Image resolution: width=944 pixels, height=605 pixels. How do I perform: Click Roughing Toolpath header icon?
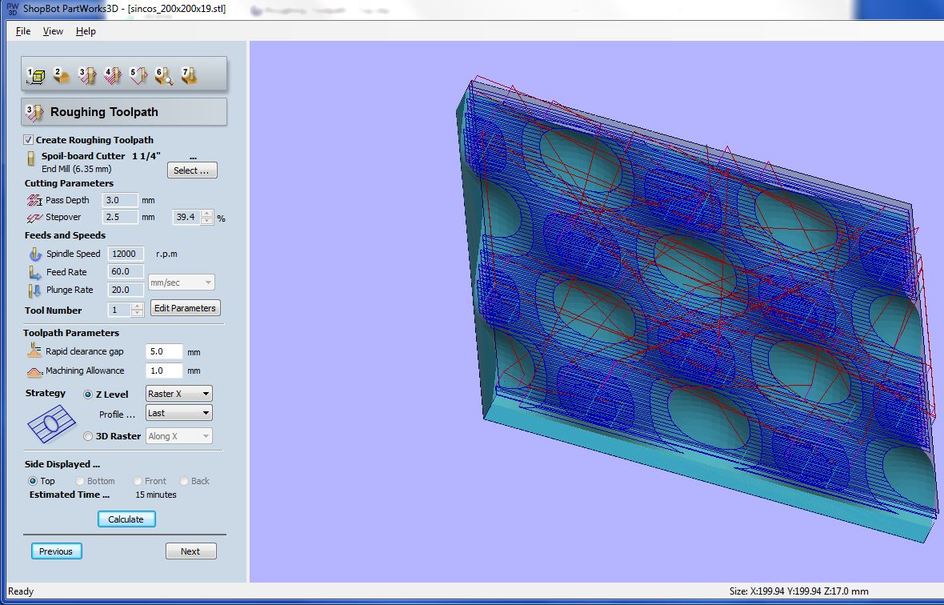coord(35,112)
